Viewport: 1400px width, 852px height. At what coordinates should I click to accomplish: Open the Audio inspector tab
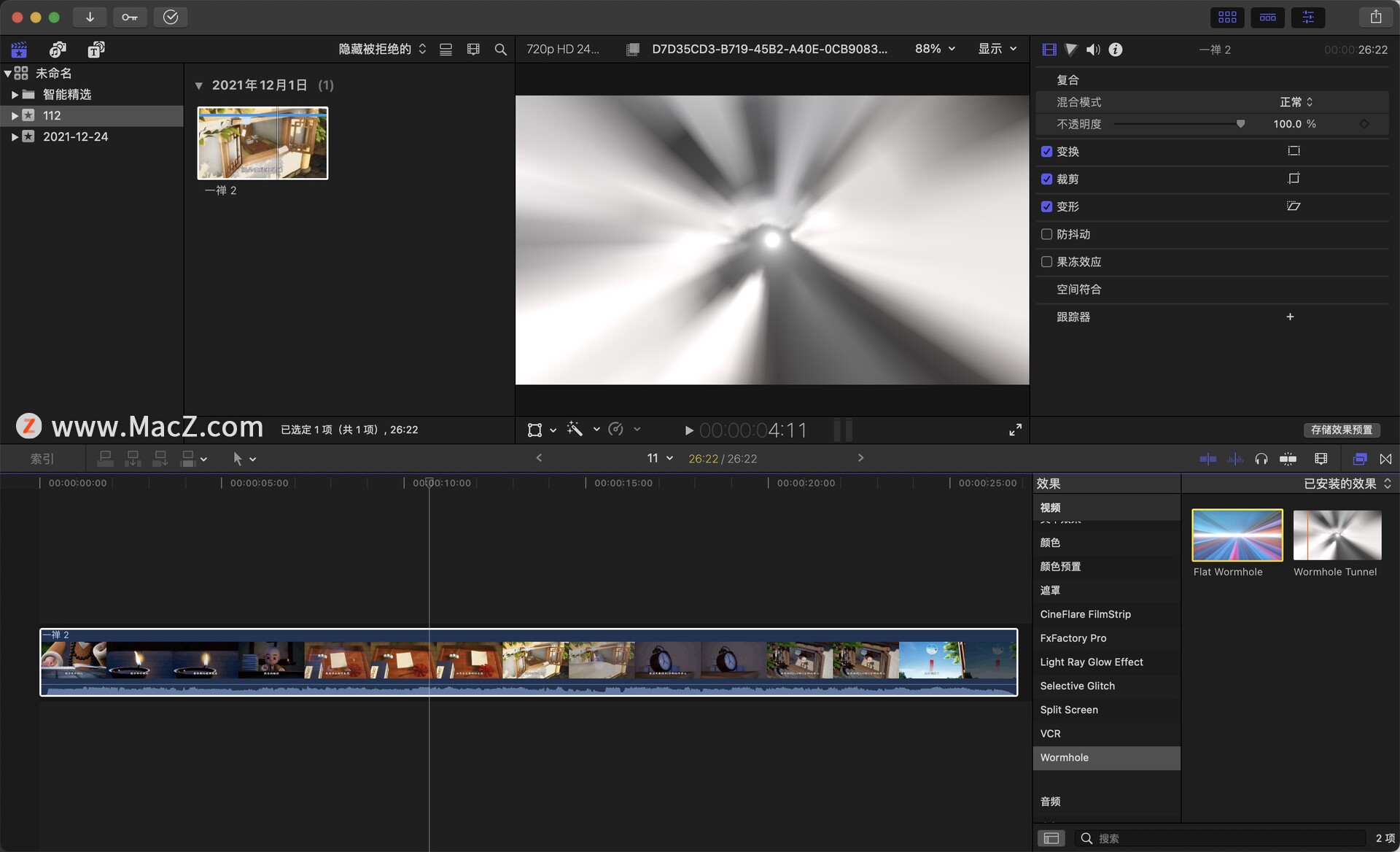(x=1092, y=49)
